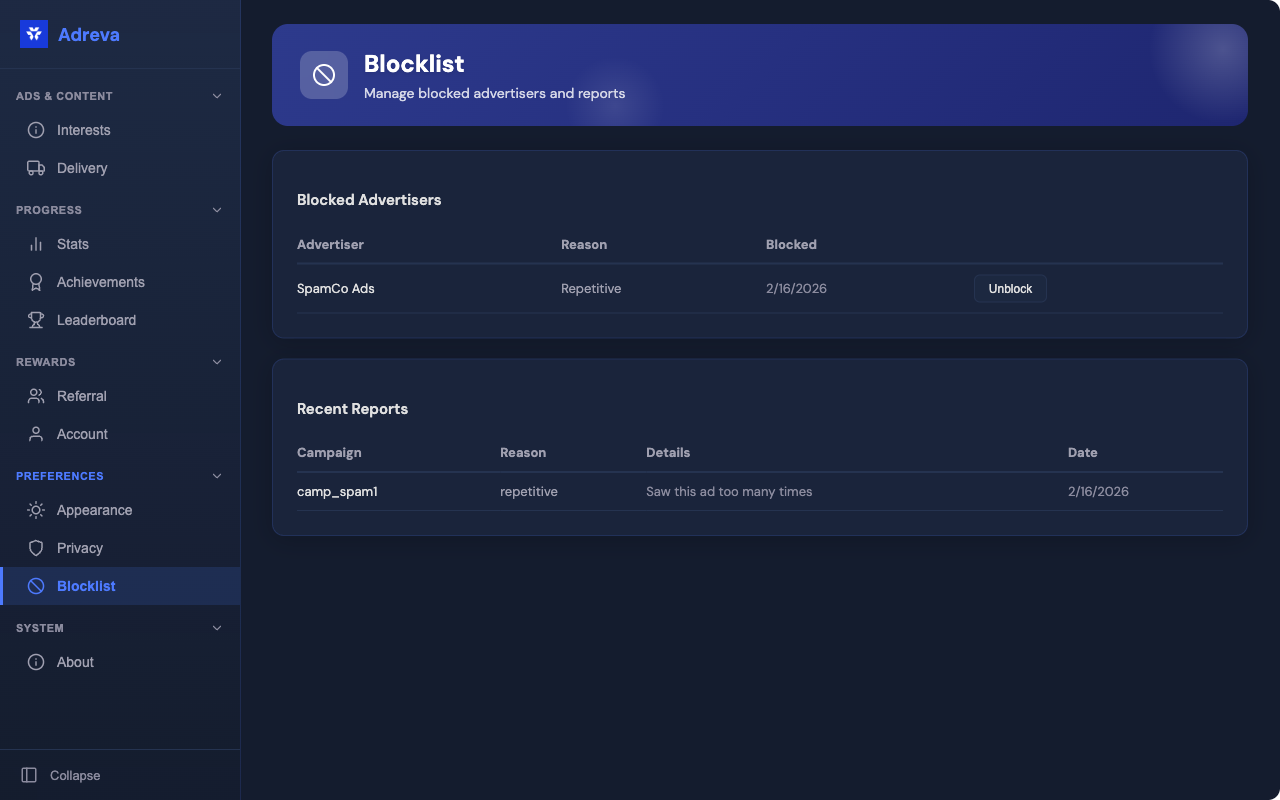This screenshot has height=800, width=1280.
Task: Click the sidebar Collapse panel icon
Action: tap(29, 775)
